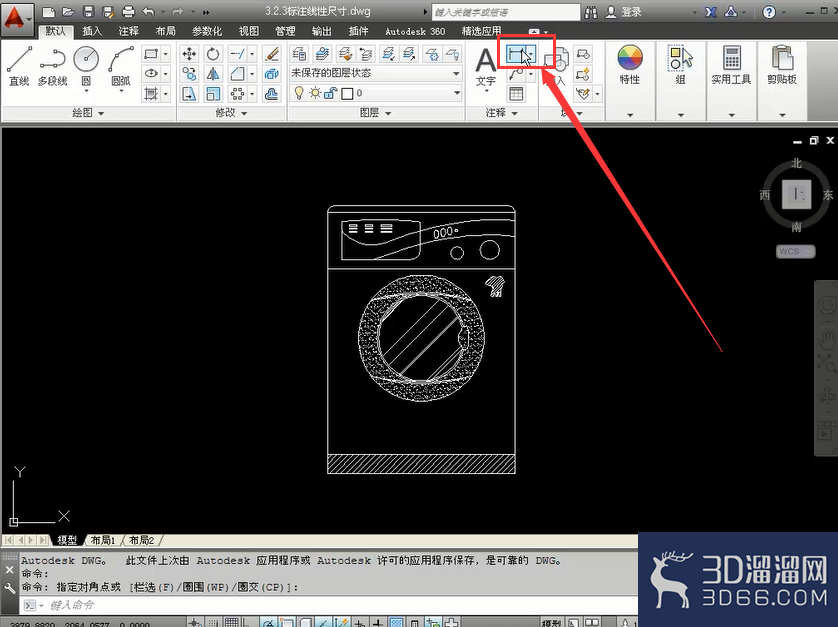This screenshot has height=627, width=838.
Task: Switch to the Insert (插入) ribbon tab
Action: point(92,32)
